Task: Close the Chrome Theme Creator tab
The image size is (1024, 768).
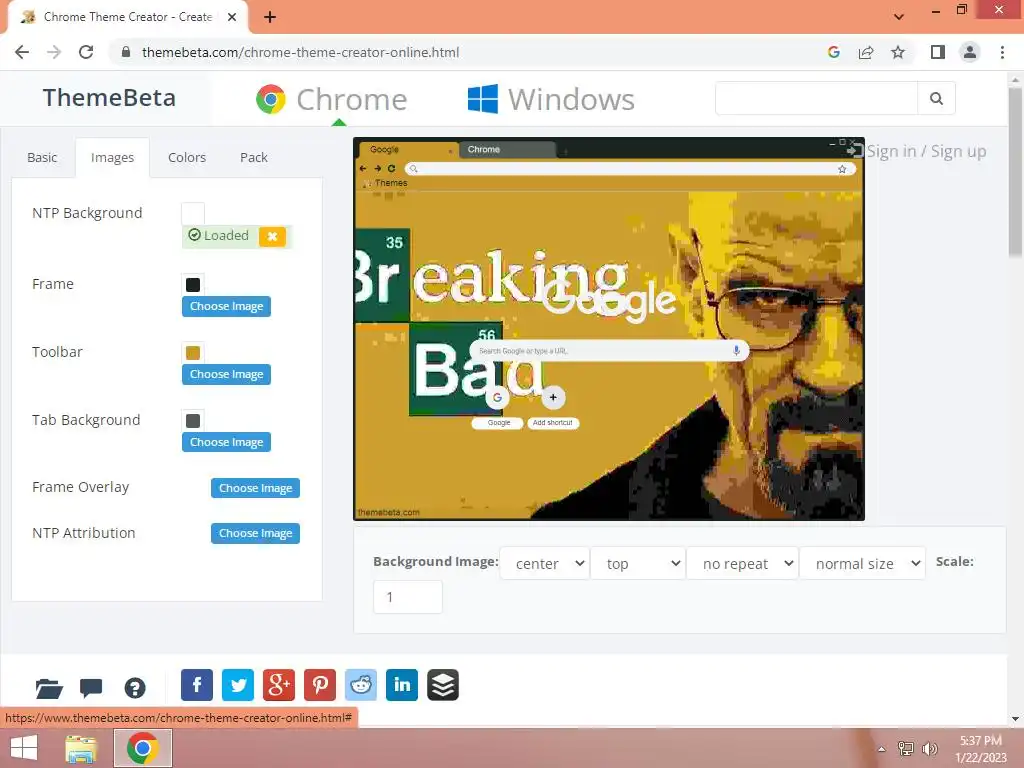Action: point(232,17)
